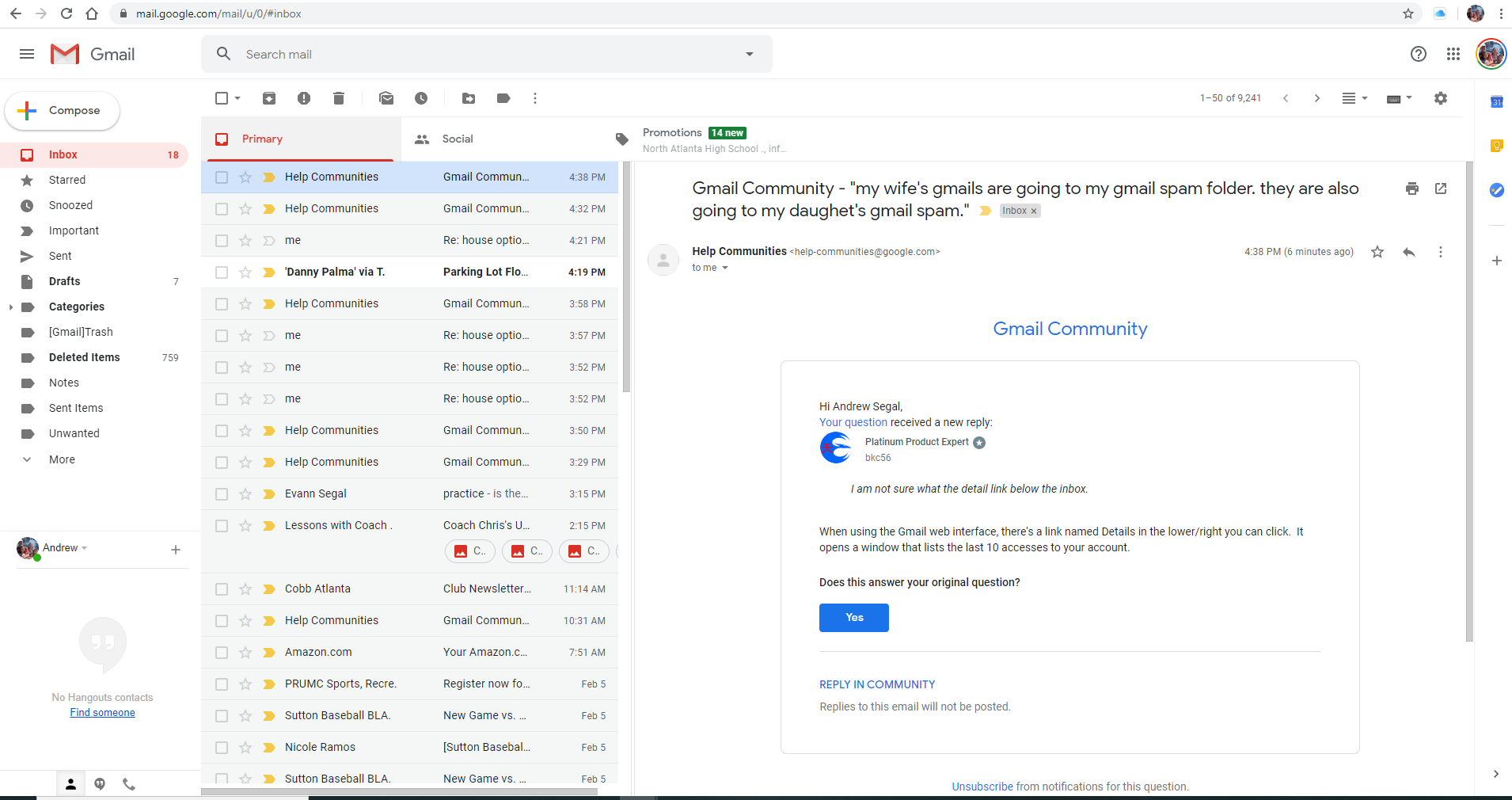Select checkbox for 'Danny Palma' via T. email

[x=222, y=272]
